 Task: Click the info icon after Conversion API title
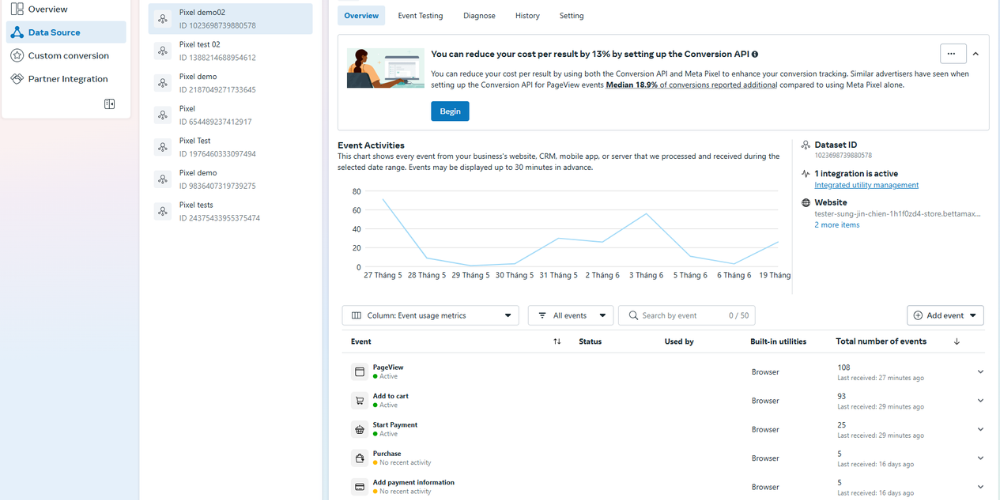tap(755, 55)
